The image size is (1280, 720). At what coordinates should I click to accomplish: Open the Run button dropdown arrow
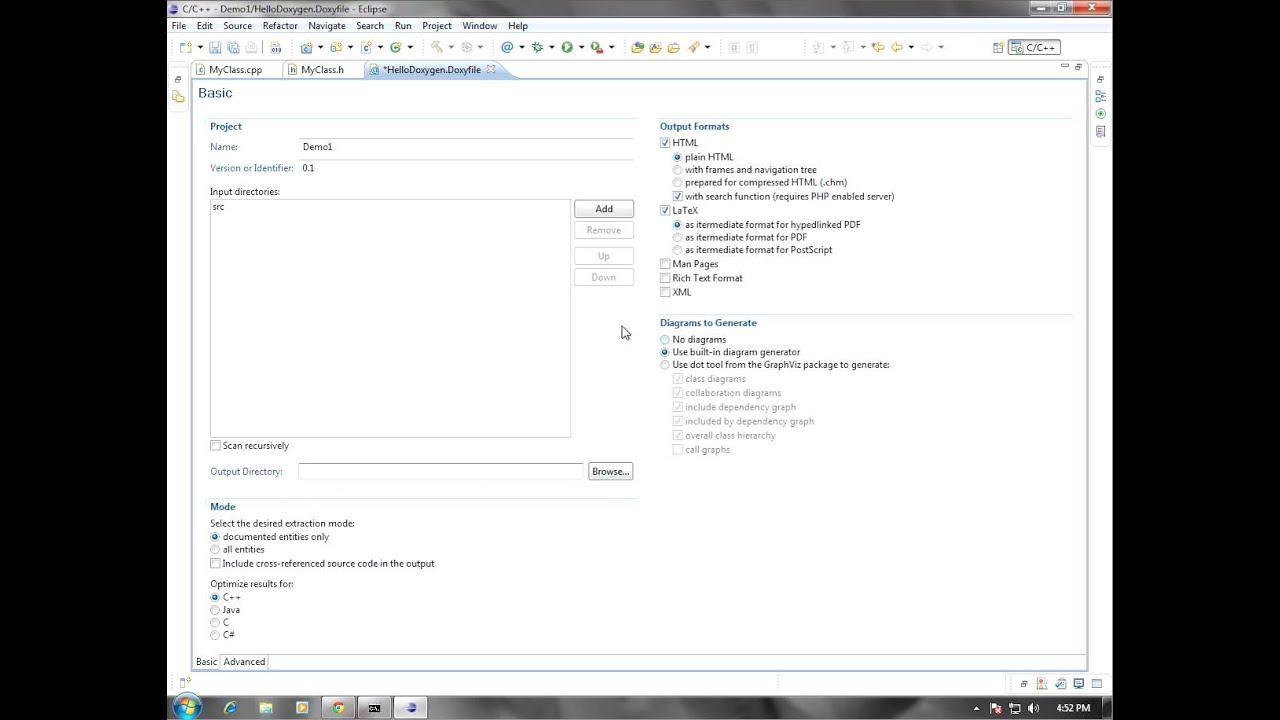tap(581, 47)
